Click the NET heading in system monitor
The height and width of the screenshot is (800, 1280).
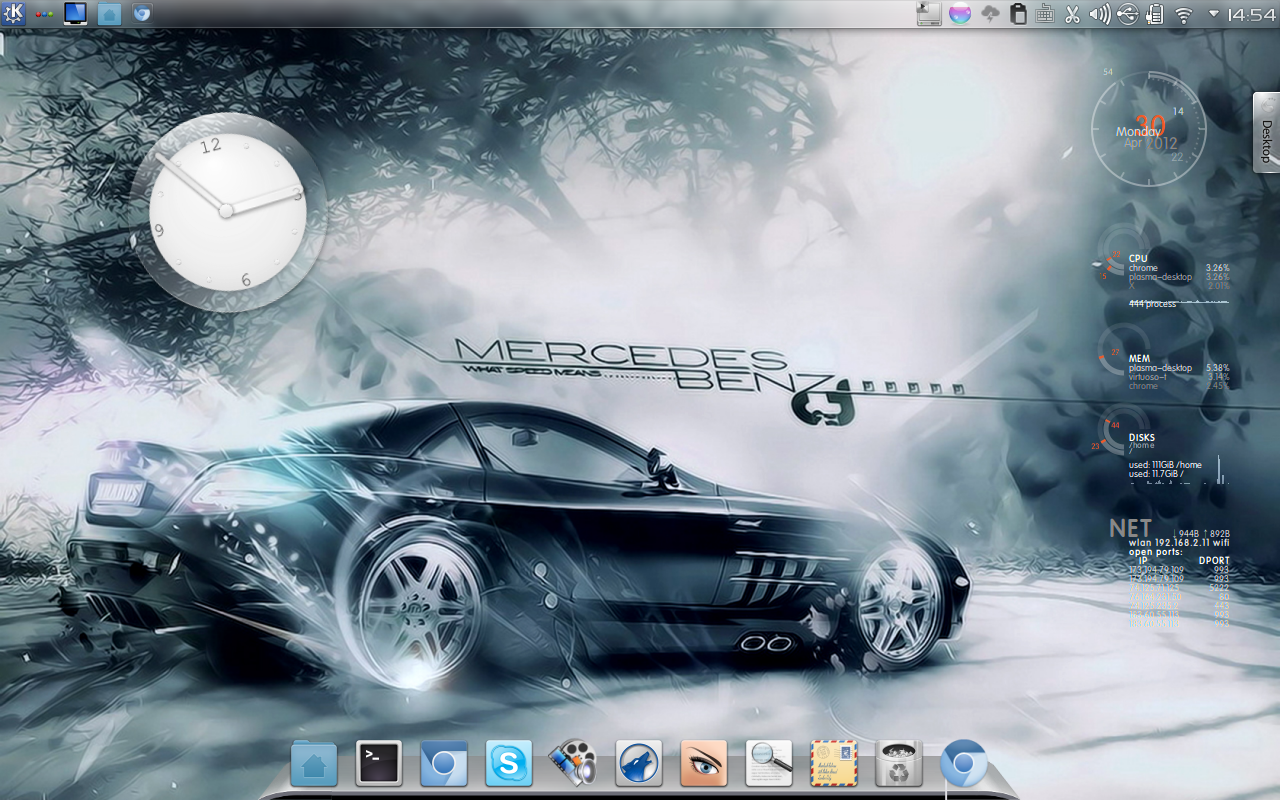click(1130, 528)
